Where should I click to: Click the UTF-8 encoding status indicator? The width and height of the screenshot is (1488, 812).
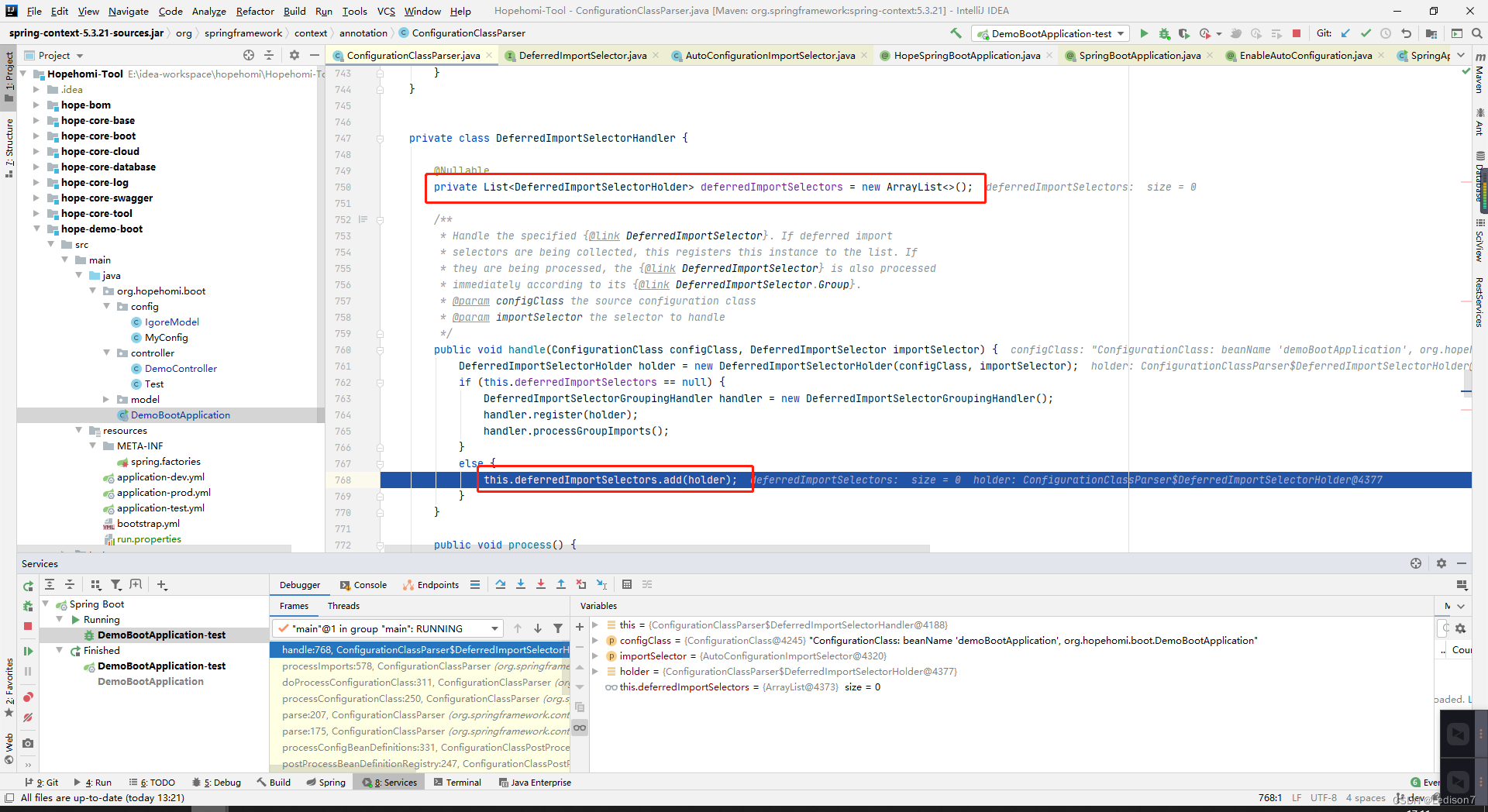click(x=1324, y=798)
